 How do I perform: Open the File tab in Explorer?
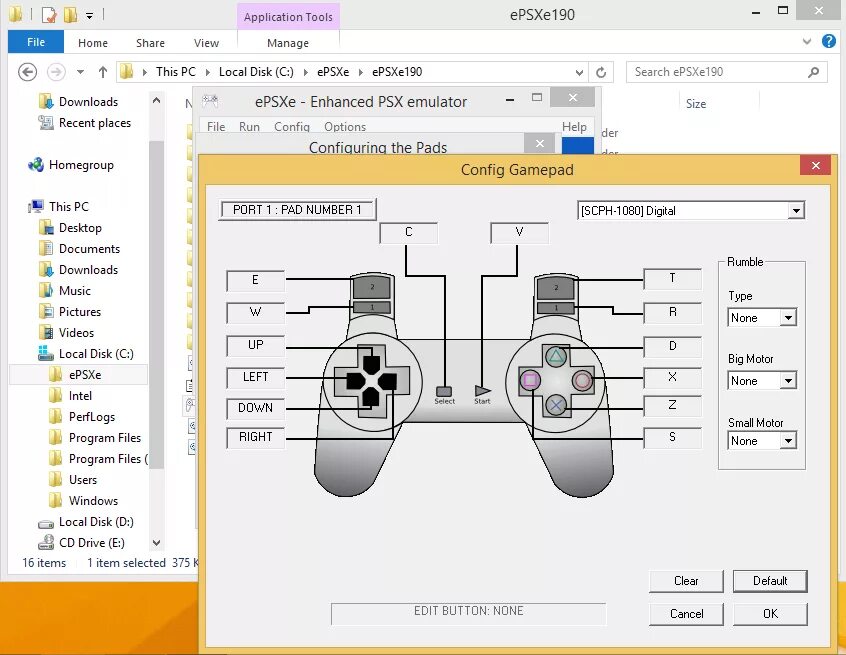(36, 42)
